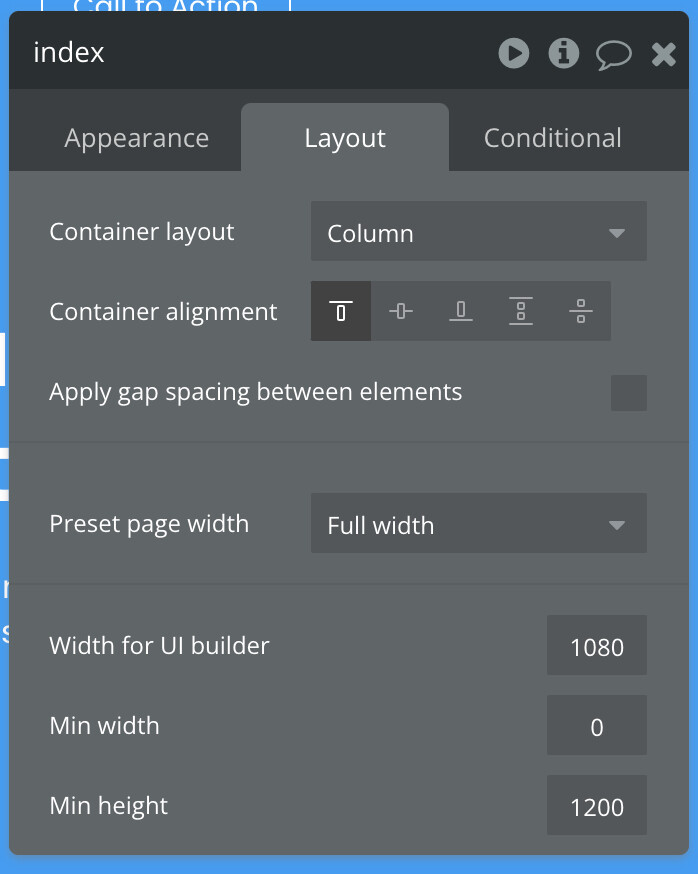Switch to the Appearance tab
This screenshot has width=698, height=874.
pos(137,138)
